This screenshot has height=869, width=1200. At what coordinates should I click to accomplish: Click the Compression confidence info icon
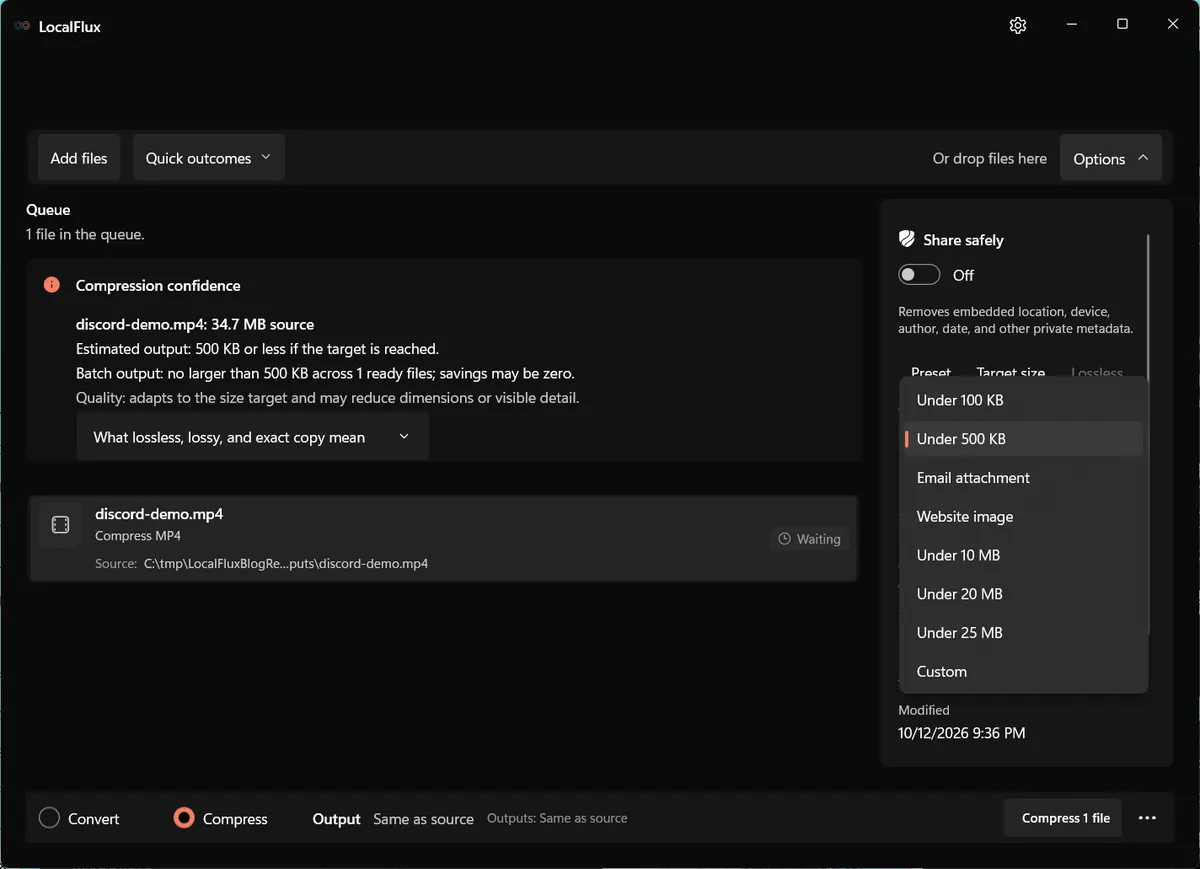click(52, 285)
